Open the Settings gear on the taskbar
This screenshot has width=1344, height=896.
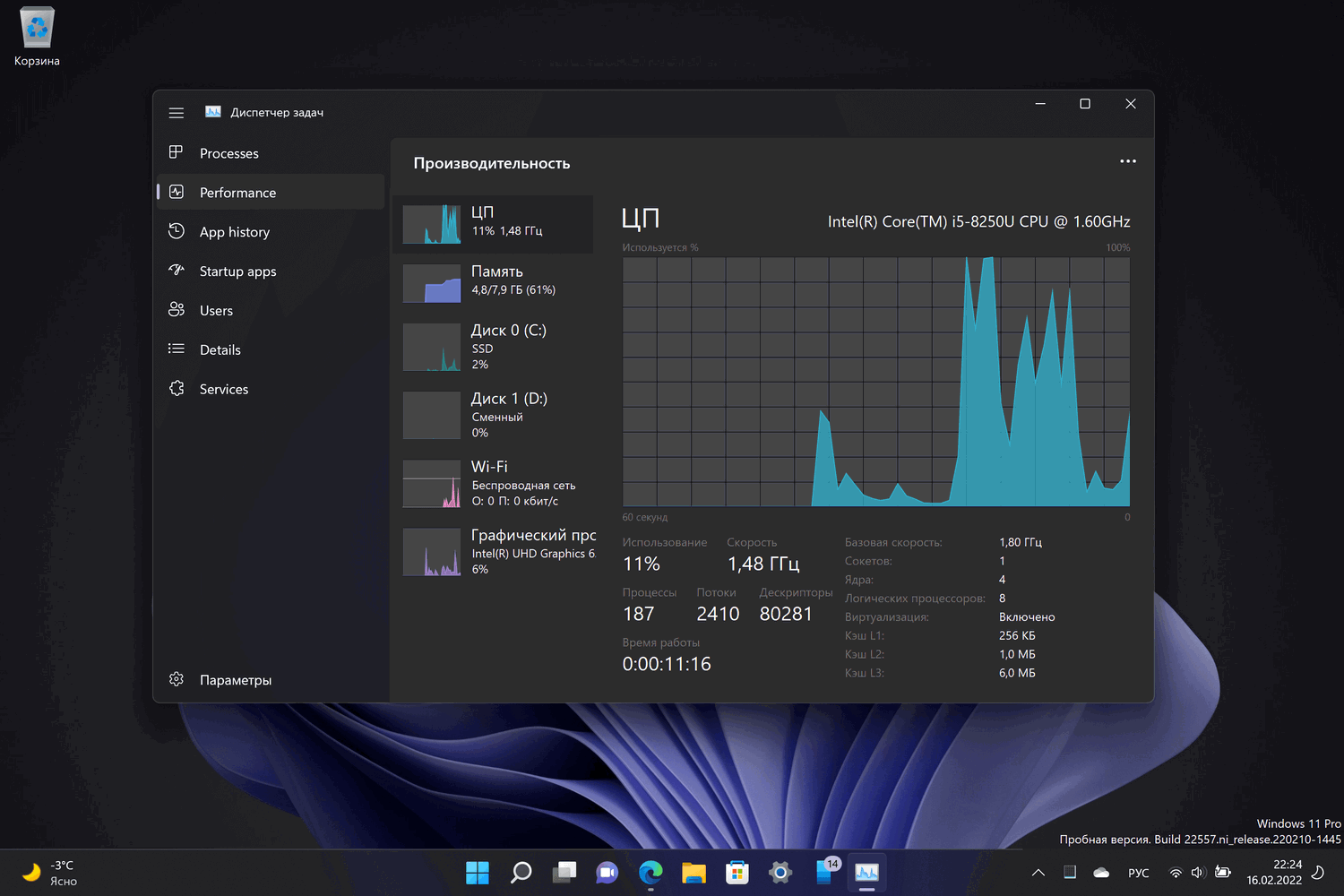pos(780,872)
